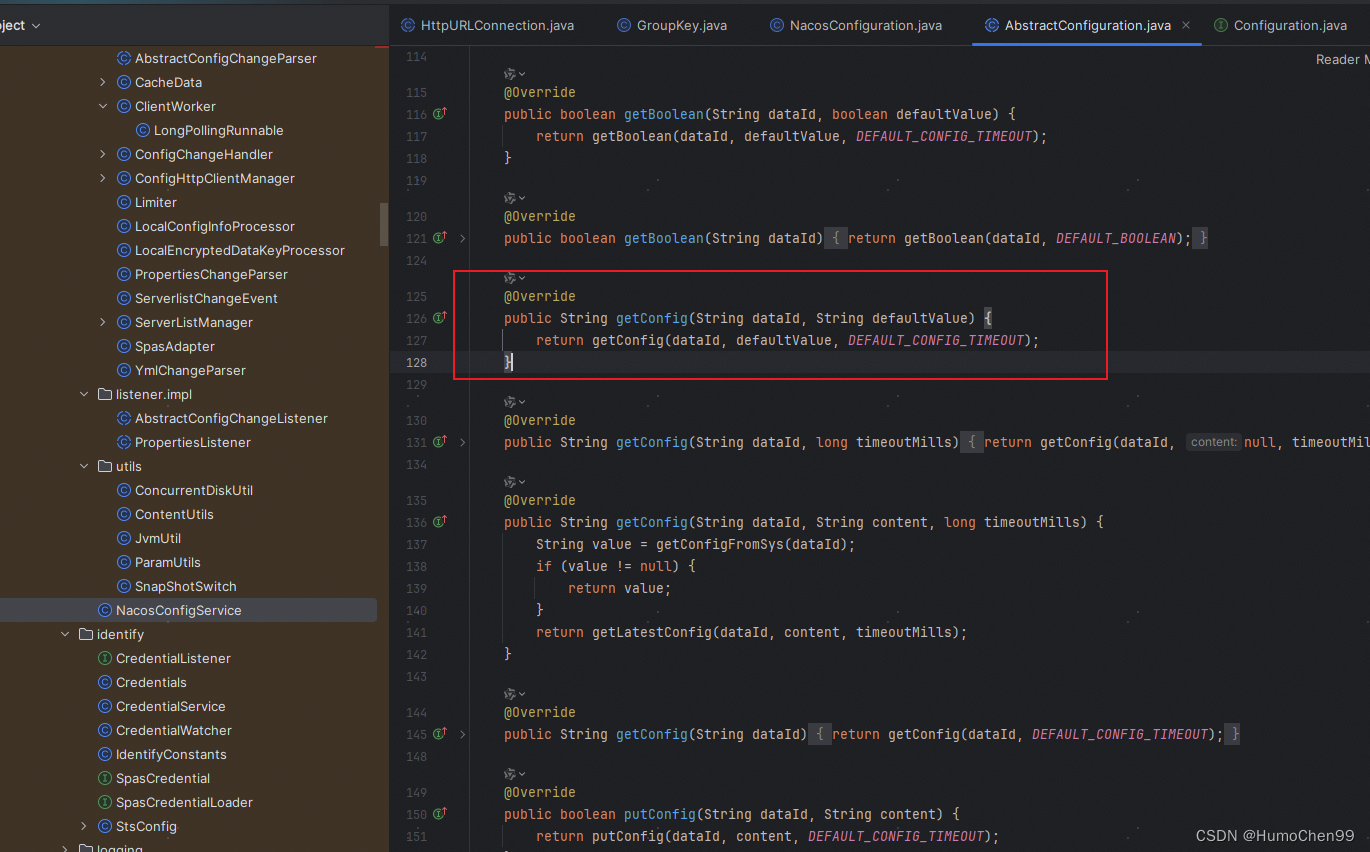Open the Configuration.java tab
Viewport: 1370px width, 852px height.
1280,25
